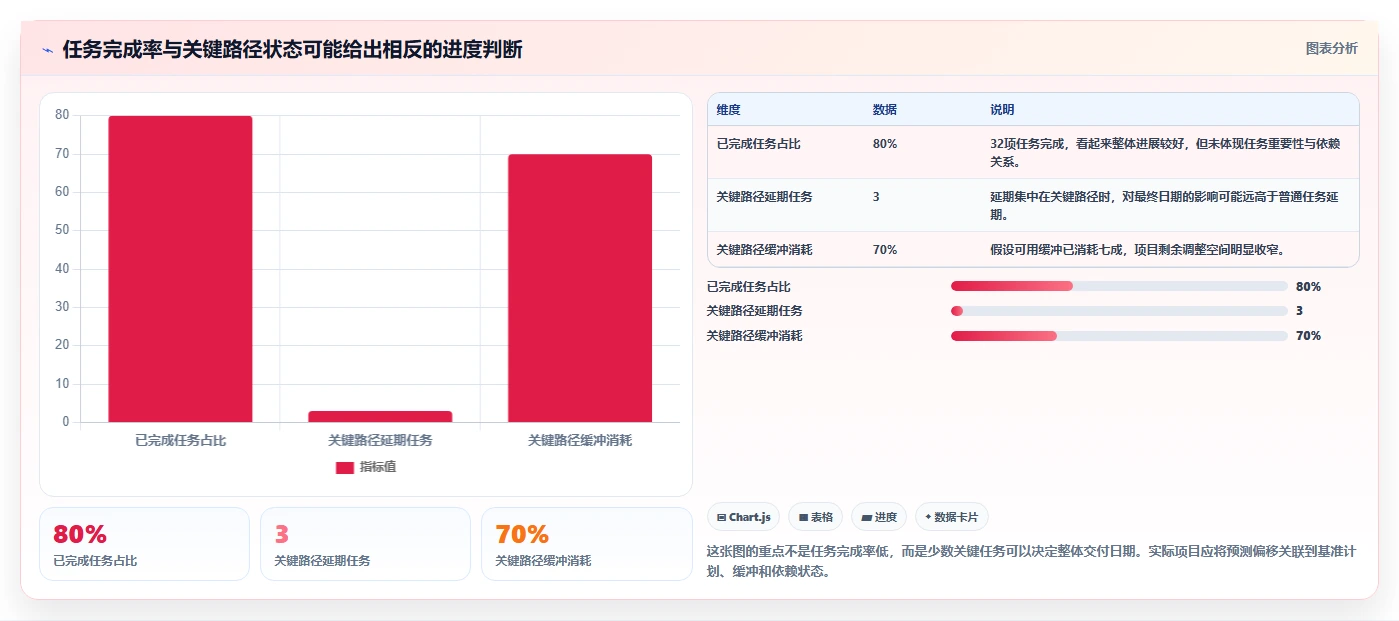This screenshot has height=621, width=1399.
Task: Click the 70% progress bar for 关键路径缓冲消耗
Action: pyautogui.click(x=1119, y=336)
